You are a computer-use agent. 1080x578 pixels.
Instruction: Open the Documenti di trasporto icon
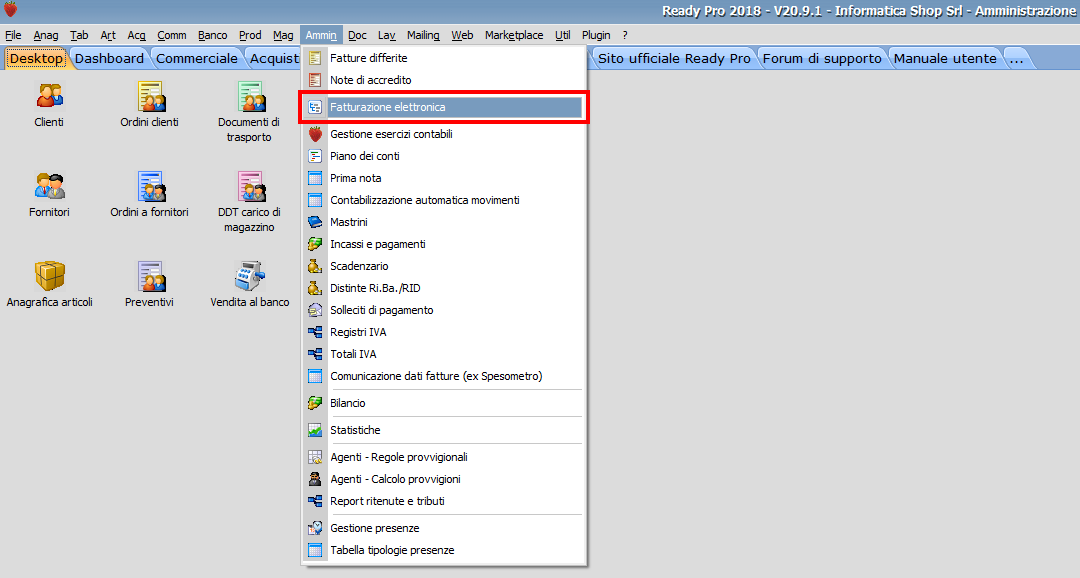click(x=250, y=96)
